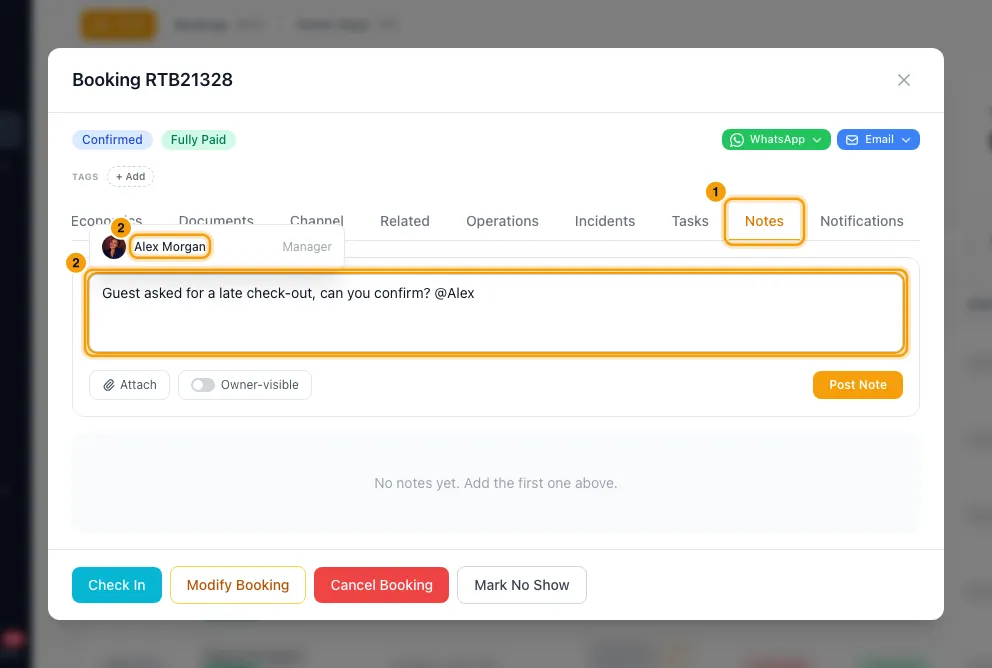992x668 pixels.
Task: Close the booking dialog with X
Action: [x=903, y=80]
